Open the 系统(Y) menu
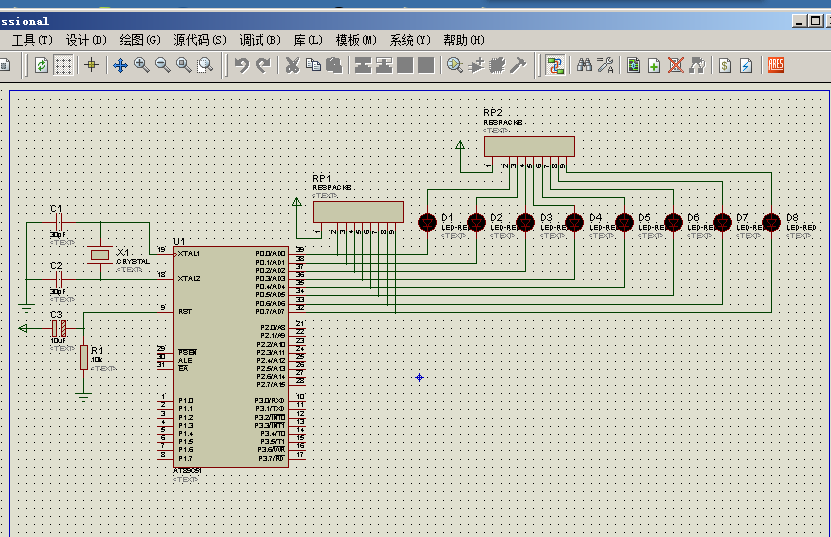Screen dimensions: 831x537 pyautogui.click(x=410, y=40)
